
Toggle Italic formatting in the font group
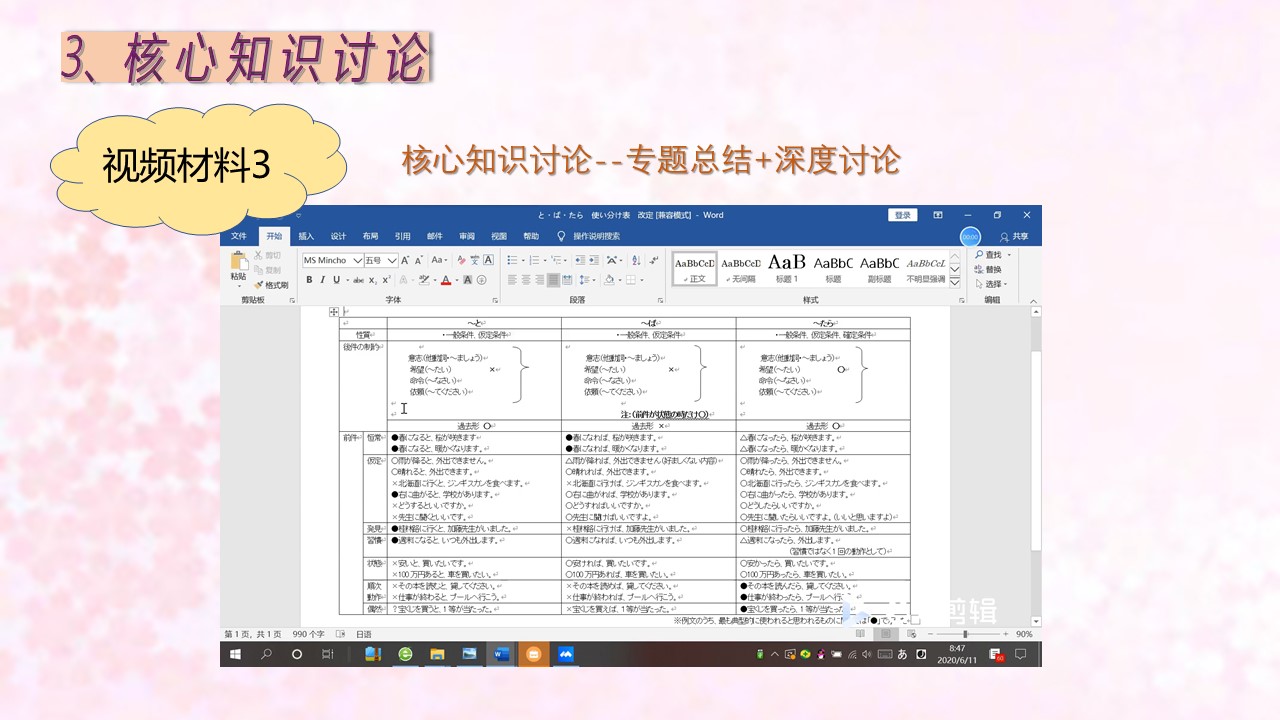pos(322,280)
